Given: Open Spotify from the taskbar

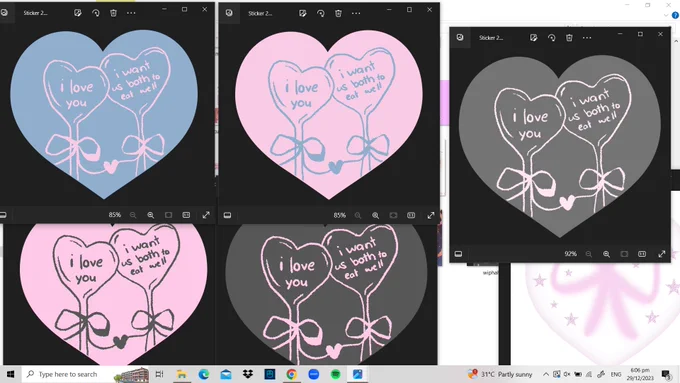Looking at the screenshot, I should pos(335,374).
